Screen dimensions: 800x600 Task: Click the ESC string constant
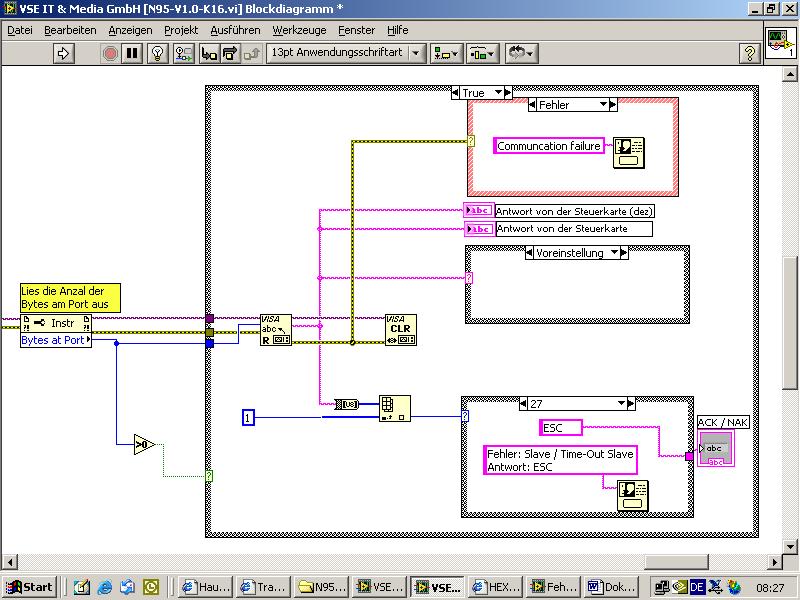[x=560, y=428]
